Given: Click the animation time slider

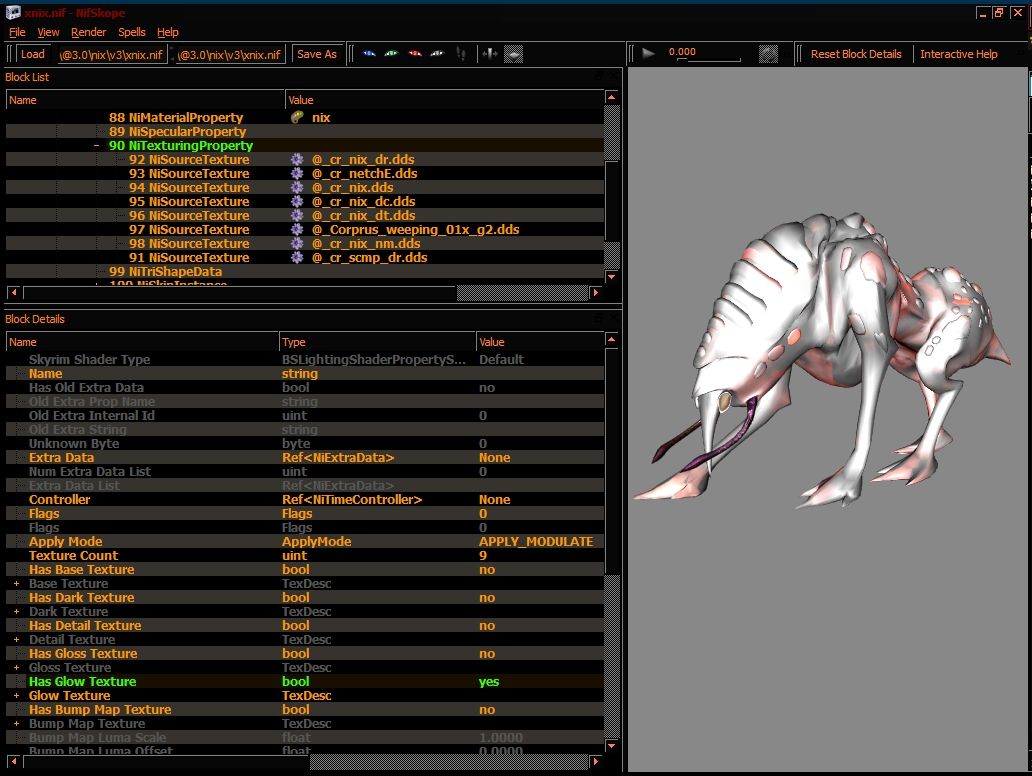Looking at the screenshot, I should pos(708,60).
